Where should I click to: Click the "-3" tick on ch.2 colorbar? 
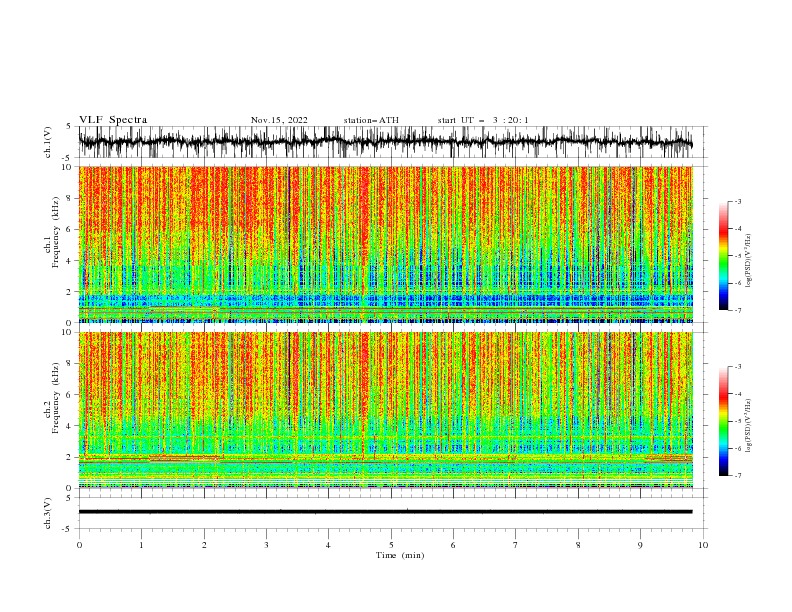click(738, 367)
